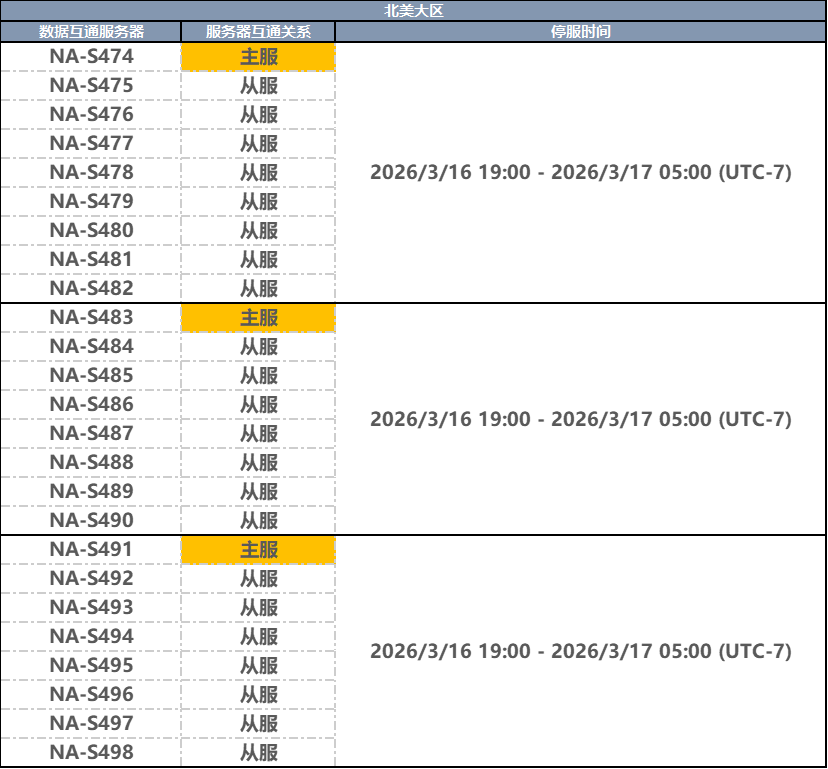The height and width of the screenshot is (769, 828).
Task: Click the 北美大区 title header
Action: (x=414, y=11)
